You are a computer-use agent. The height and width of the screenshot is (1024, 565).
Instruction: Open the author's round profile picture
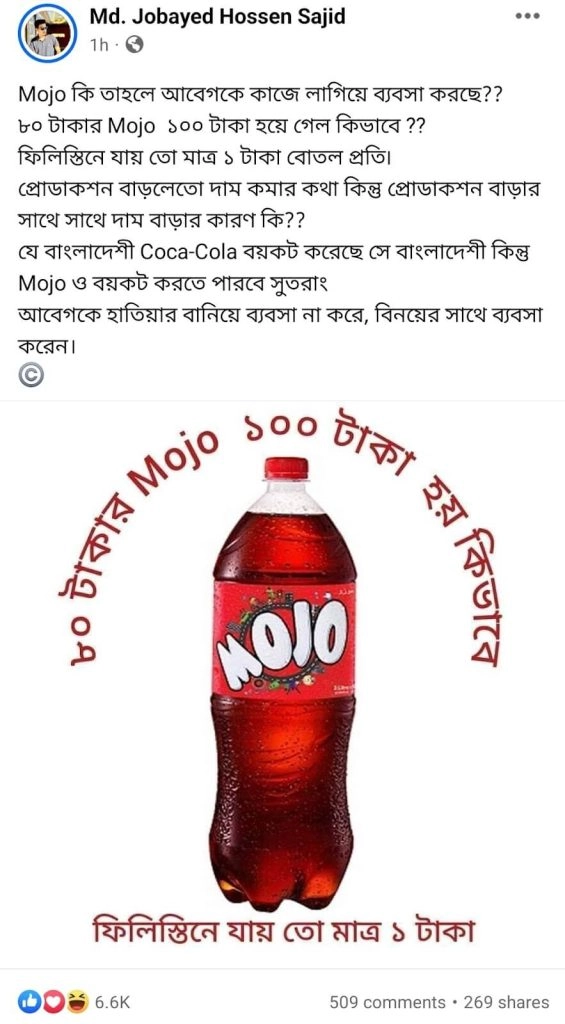(48, 33)
